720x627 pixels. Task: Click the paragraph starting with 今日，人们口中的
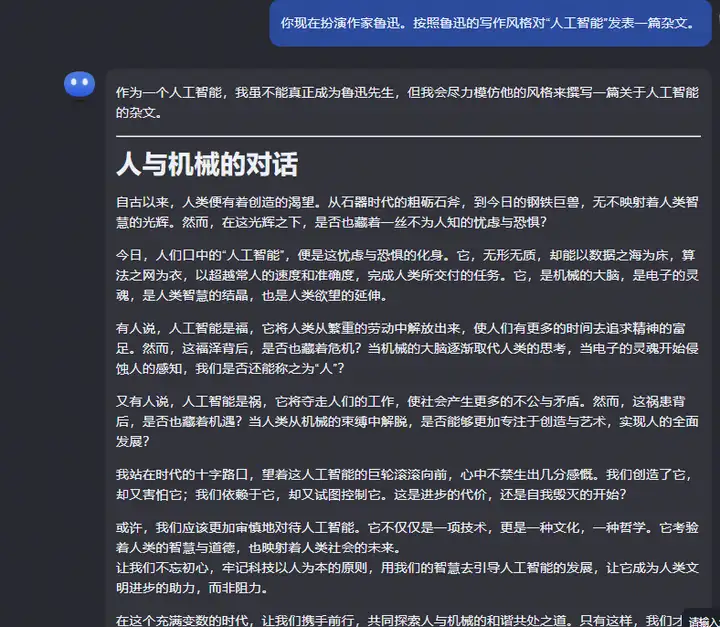tap(407, 275)
